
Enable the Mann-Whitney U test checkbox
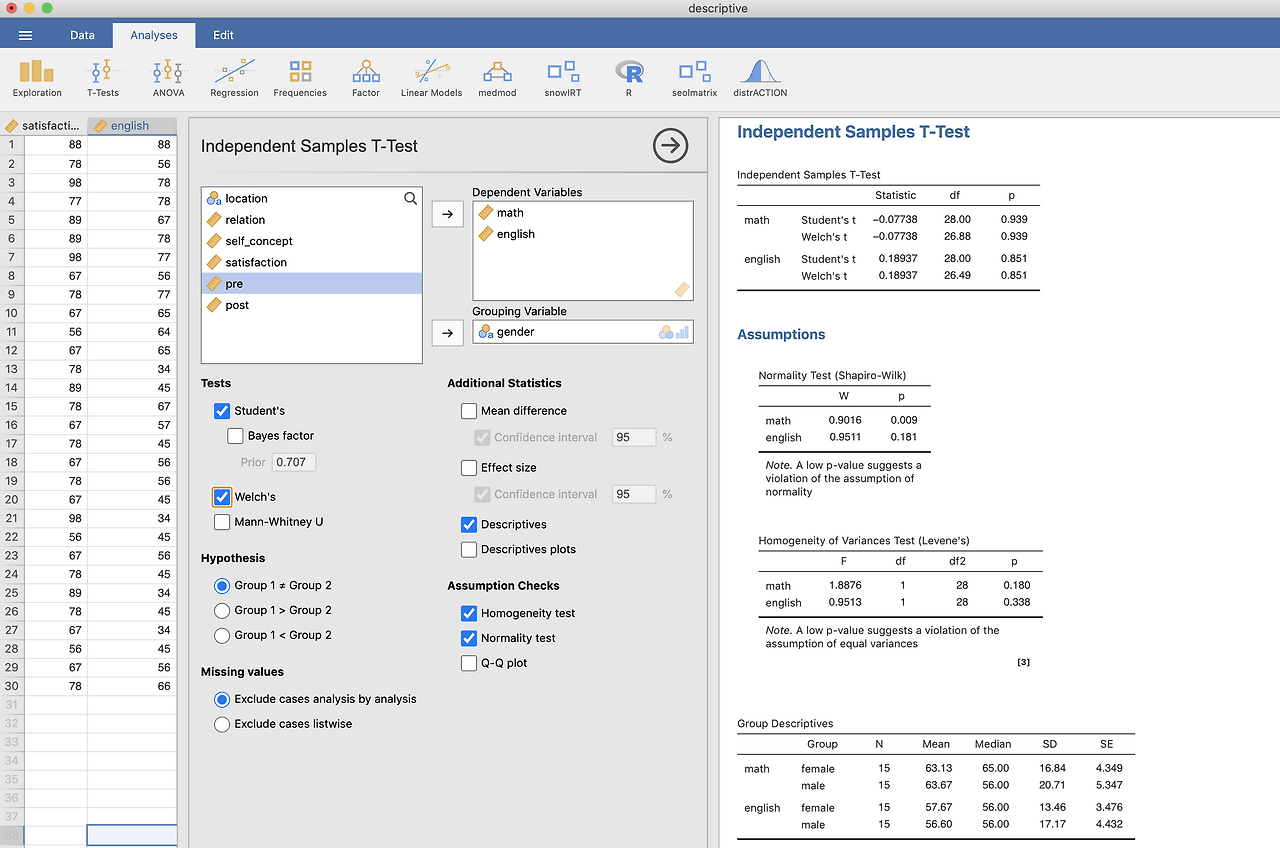click(222, 522)
